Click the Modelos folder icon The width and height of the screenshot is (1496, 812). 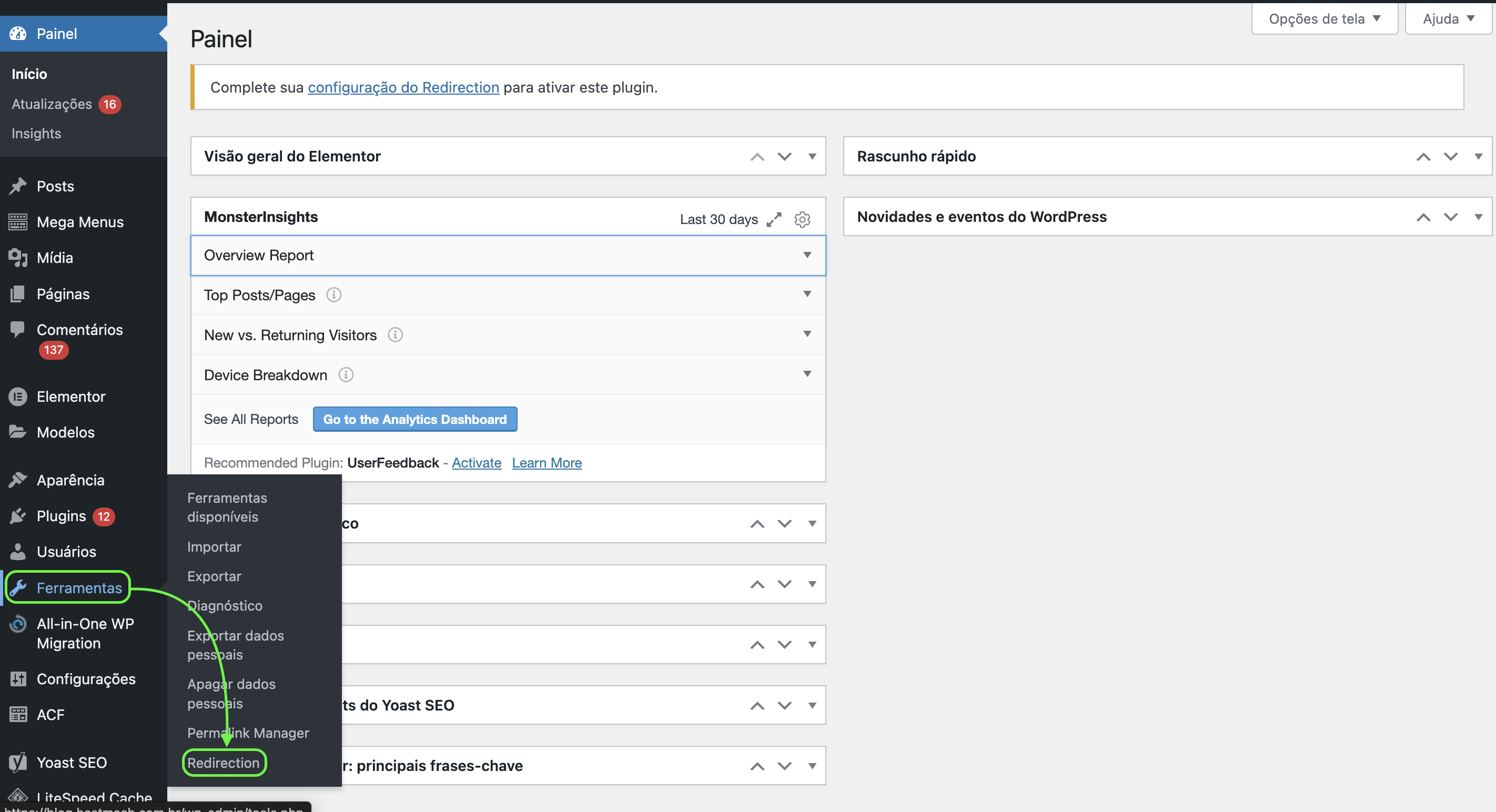point(18,432)
